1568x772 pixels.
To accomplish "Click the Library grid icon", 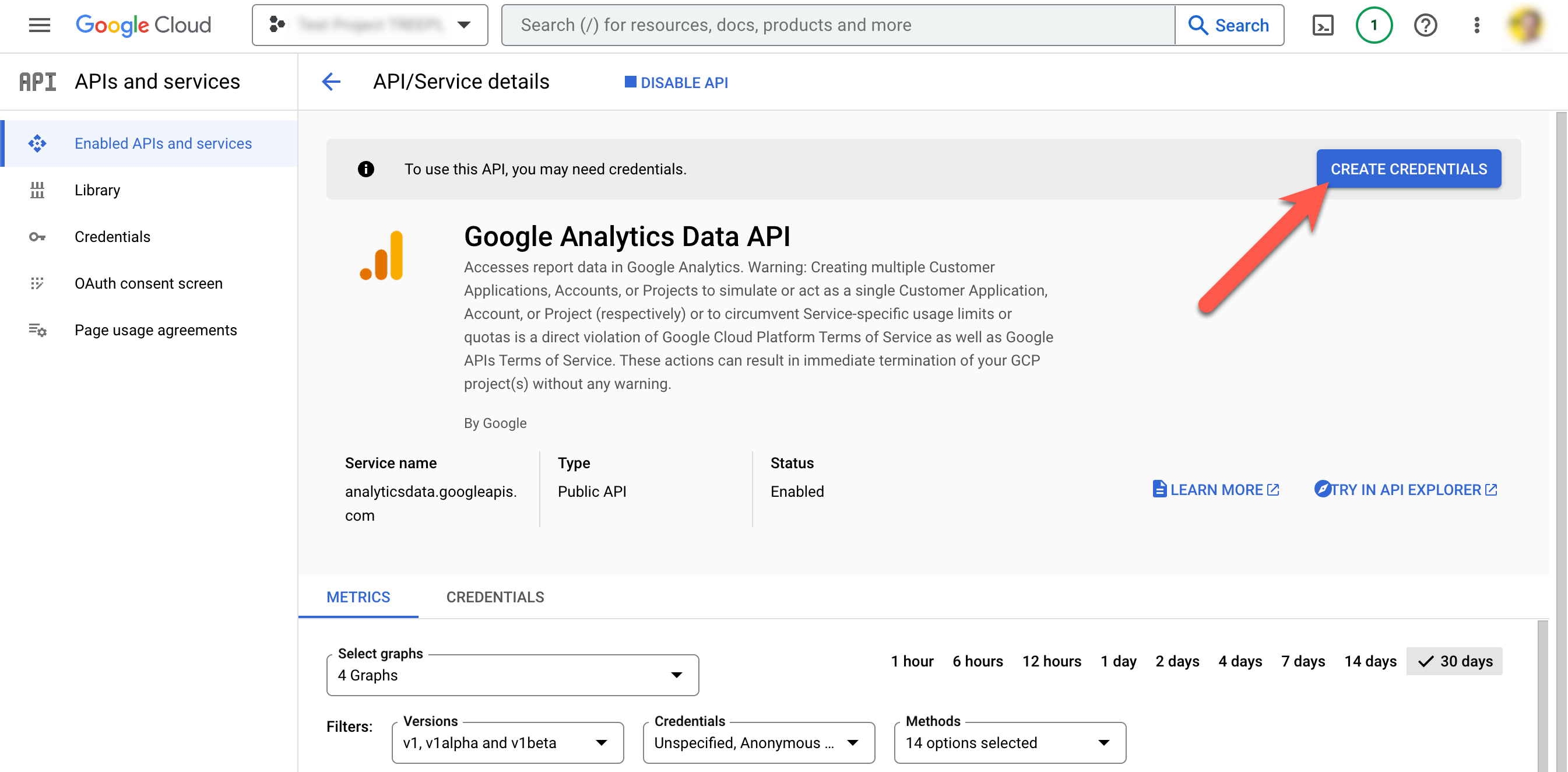I will point(37,190).
